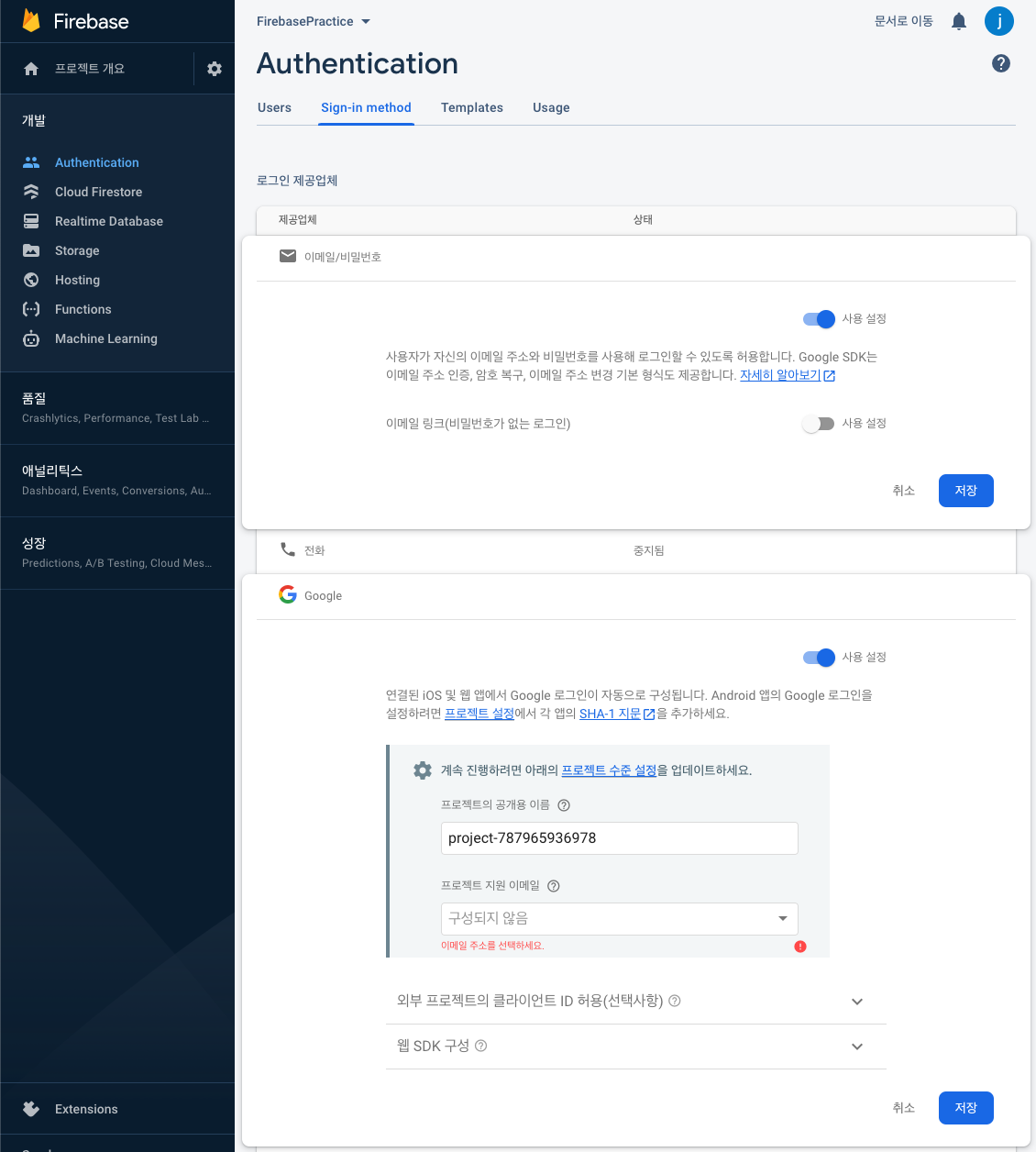1036x1152 pixels.
Task: Cancel the Google provider changes
Action: (904, 1108)
